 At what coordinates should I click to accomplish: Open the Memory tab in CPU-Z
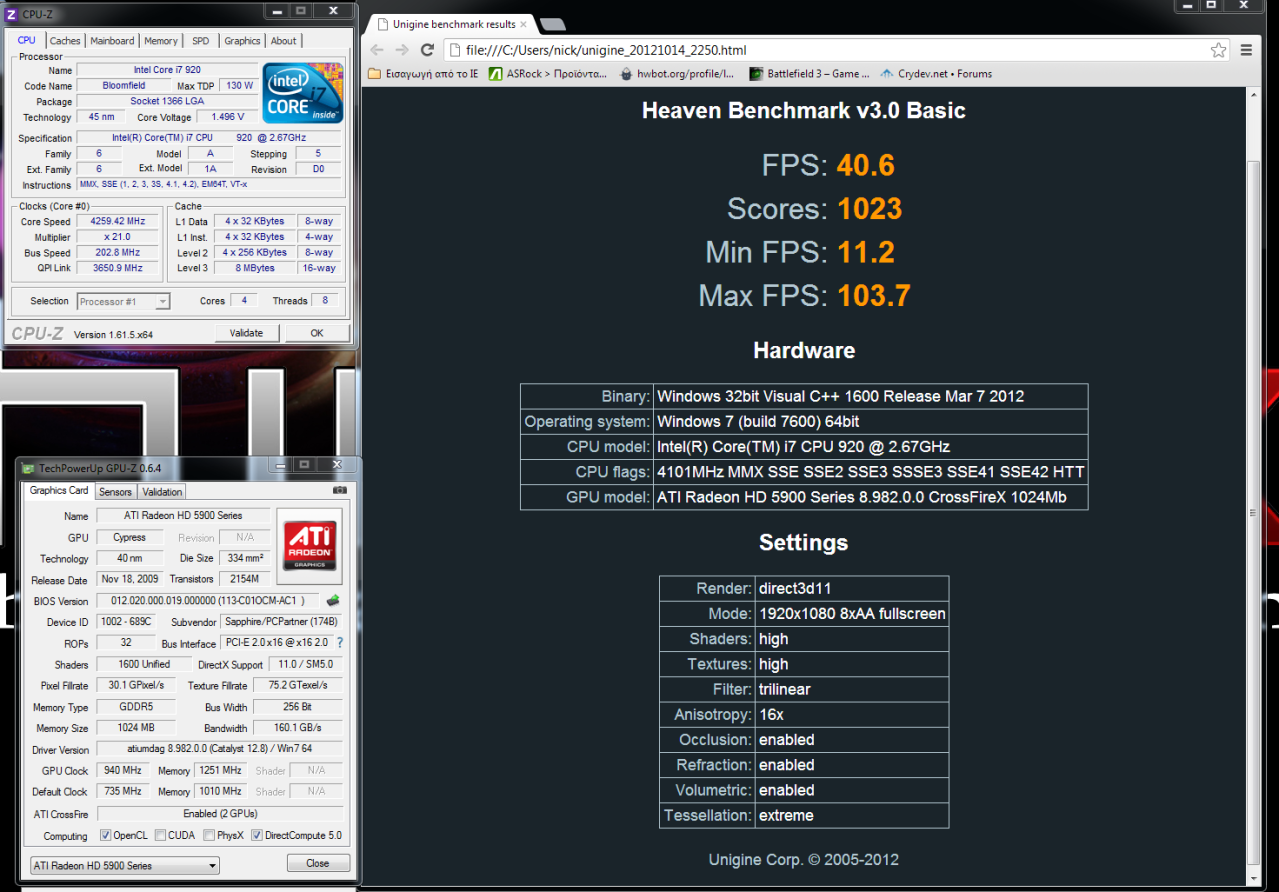(x=161, y=41)
